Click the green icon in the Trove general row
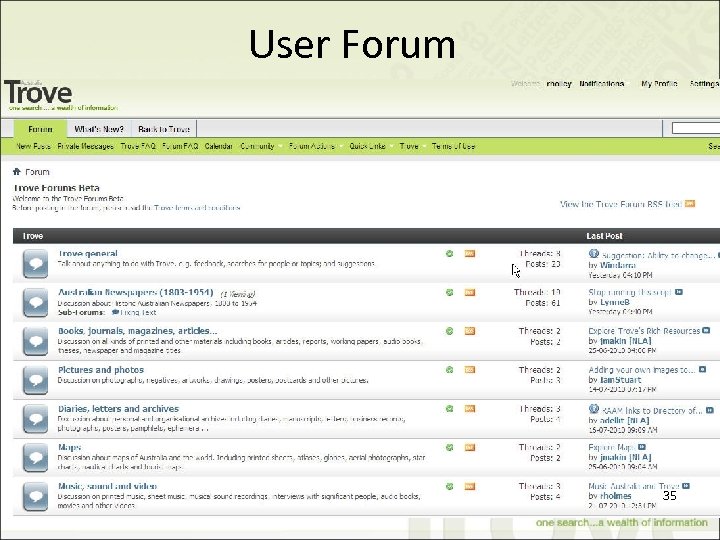 click(450, 253)
